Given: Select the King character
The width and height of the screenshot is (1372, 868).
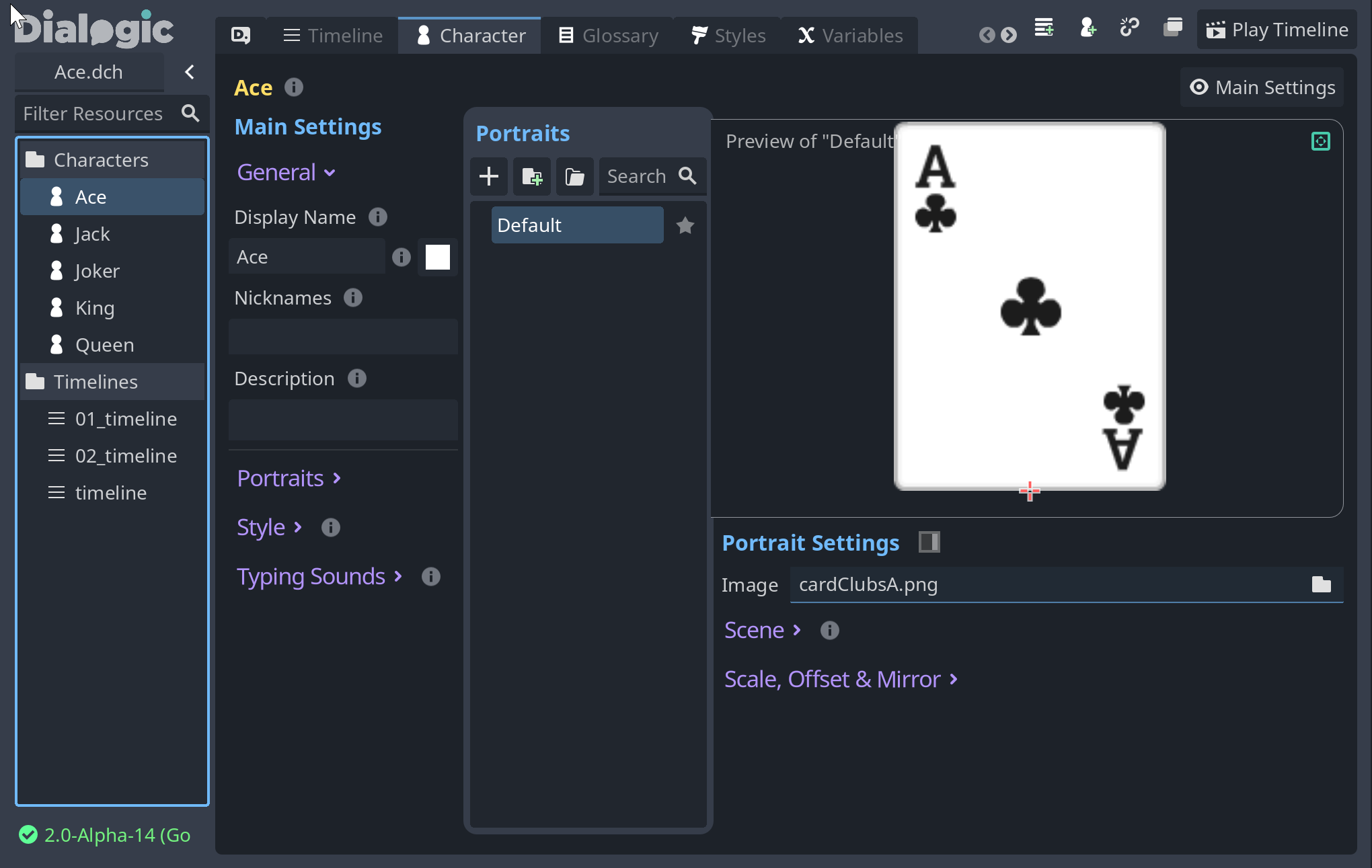Looking at the screenshot, I should (112, 308).
